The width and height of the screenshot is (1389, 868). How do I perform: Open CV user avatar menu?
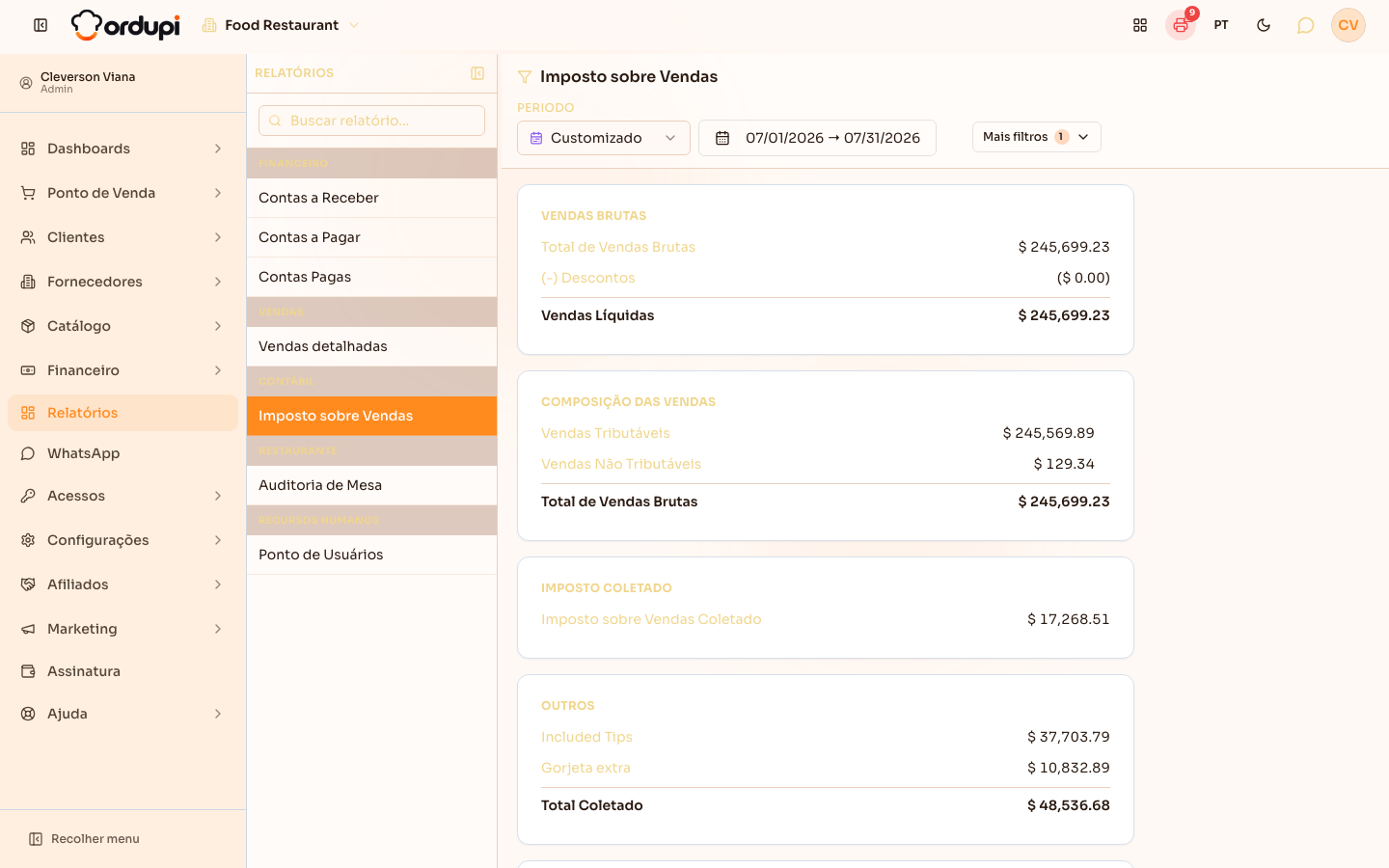click(x=1348, y=25)
